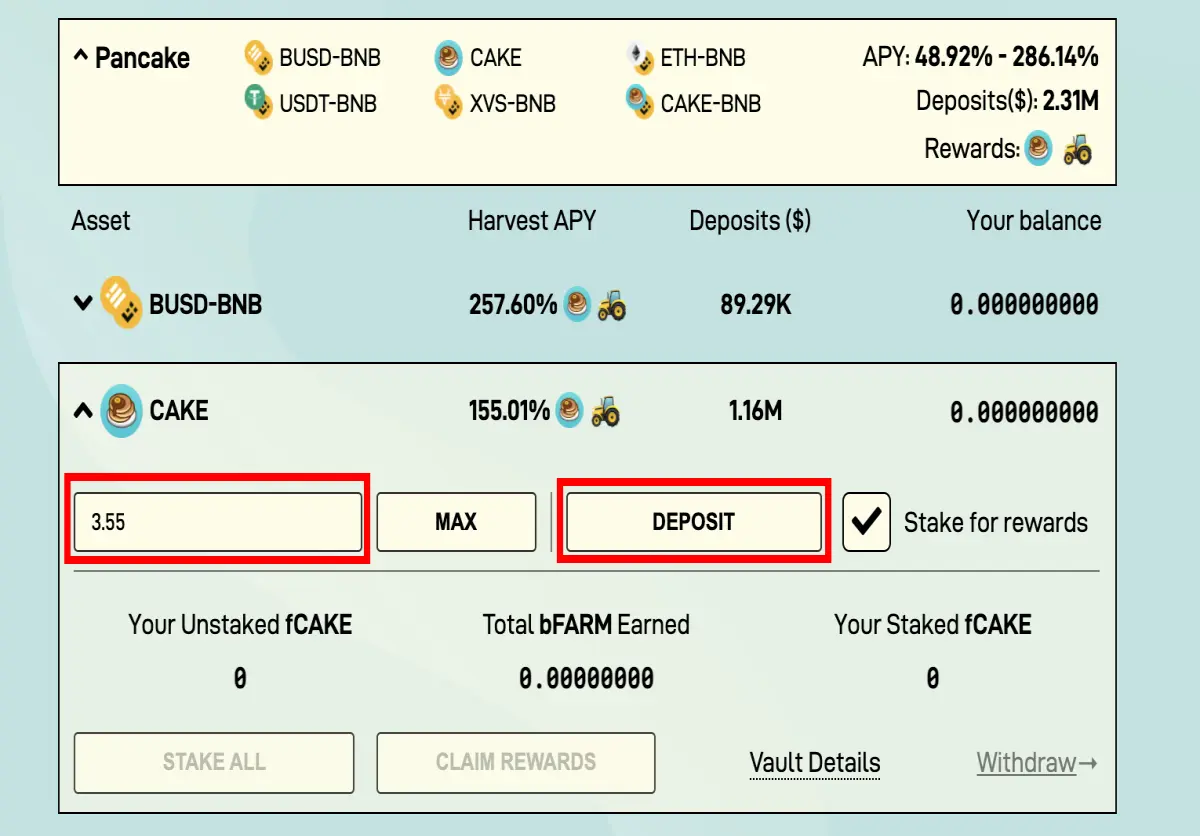Click the Your Unstaked fCAKE label
The width and height of the screenshot is (1200, 836).
click(x=240, y=625)
